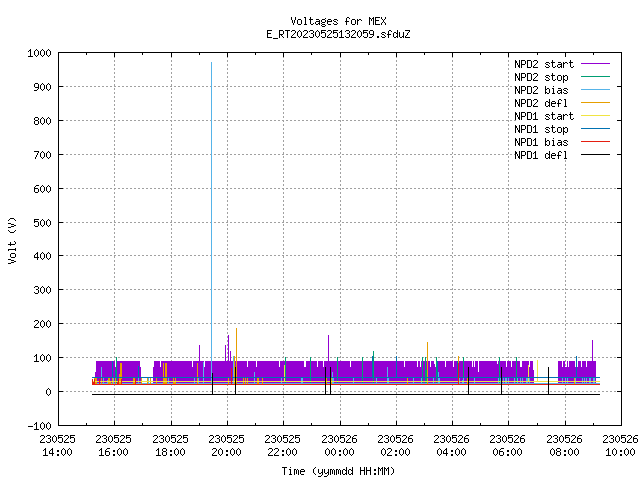Click the '230526 00:00' x-axis tick label
Screen dimensions: 640x480
340,446
